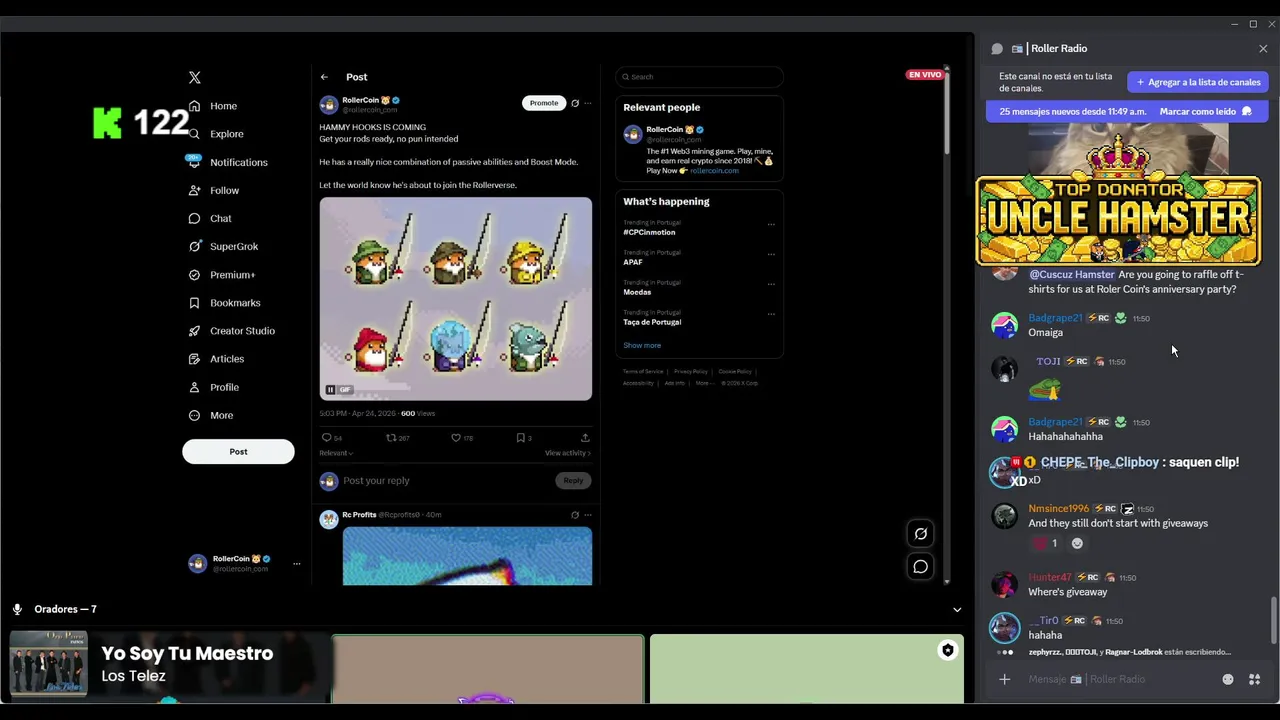This screenshot has width=1280, height=720.
Task: Click the Grok icon beside Promote
Action: point(575,103)
